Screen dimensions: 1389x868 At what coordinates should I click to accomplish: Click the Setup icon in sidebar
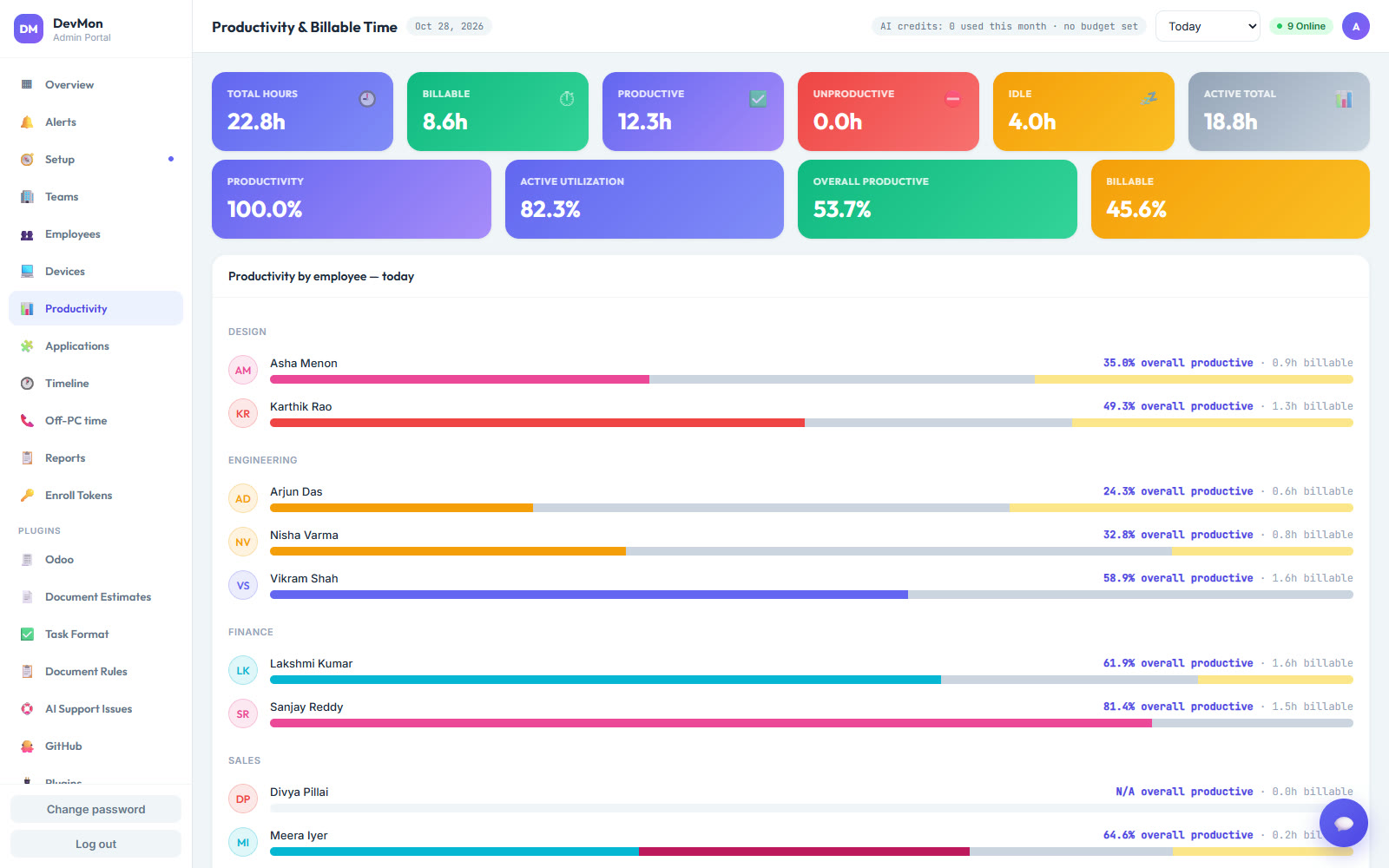coord(27,160)
